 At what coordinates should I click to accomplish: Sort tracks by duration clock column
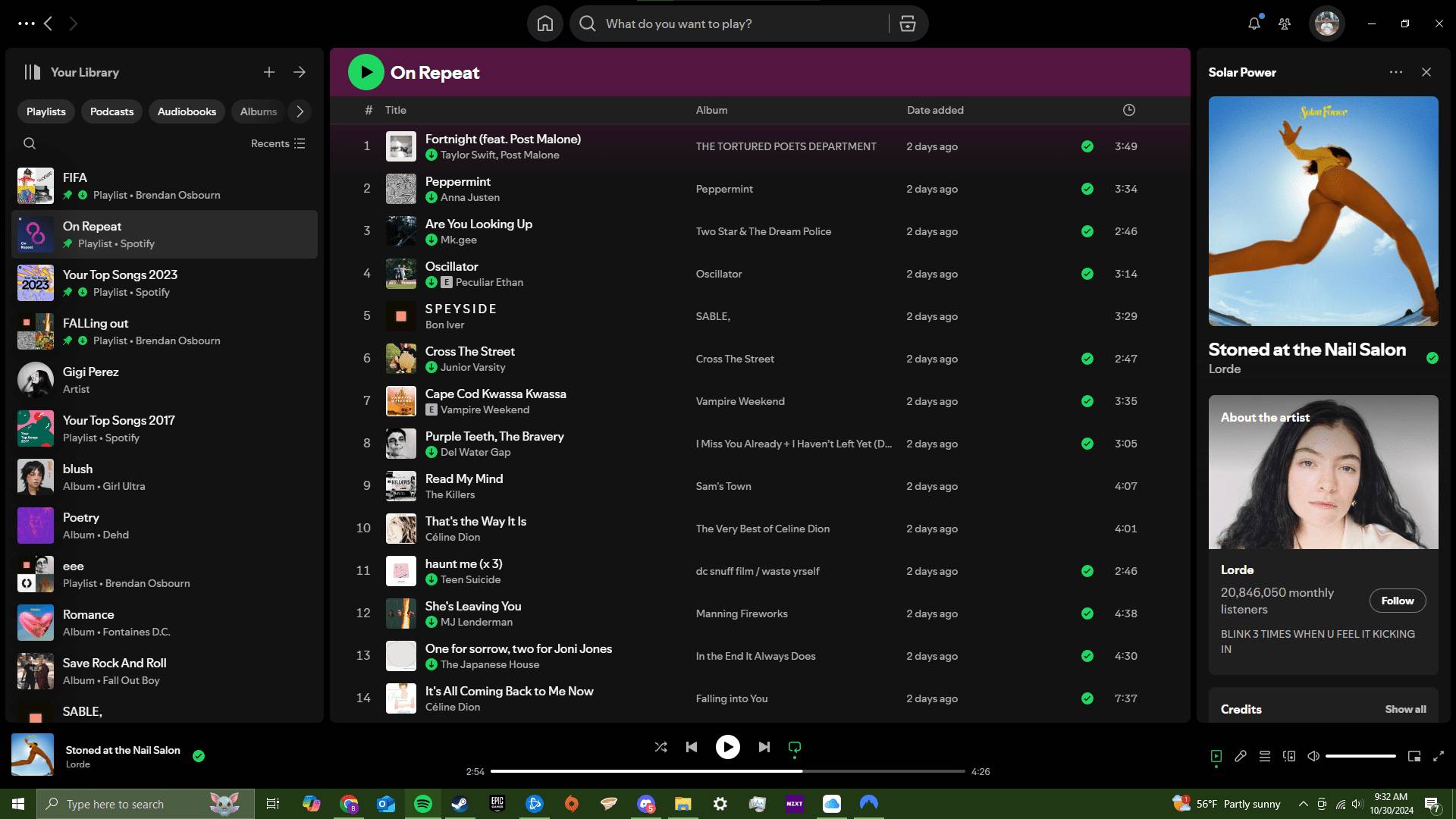[x=1129, y=110]
